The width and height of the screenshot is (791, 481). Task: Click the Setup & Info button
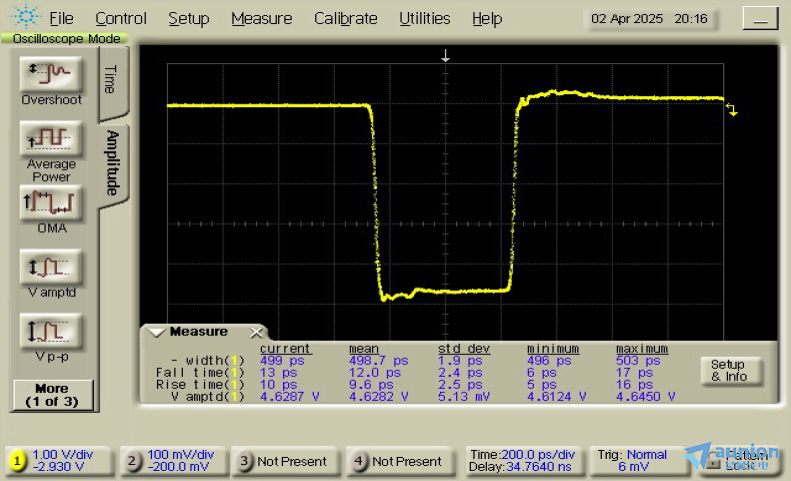(729, 371)
